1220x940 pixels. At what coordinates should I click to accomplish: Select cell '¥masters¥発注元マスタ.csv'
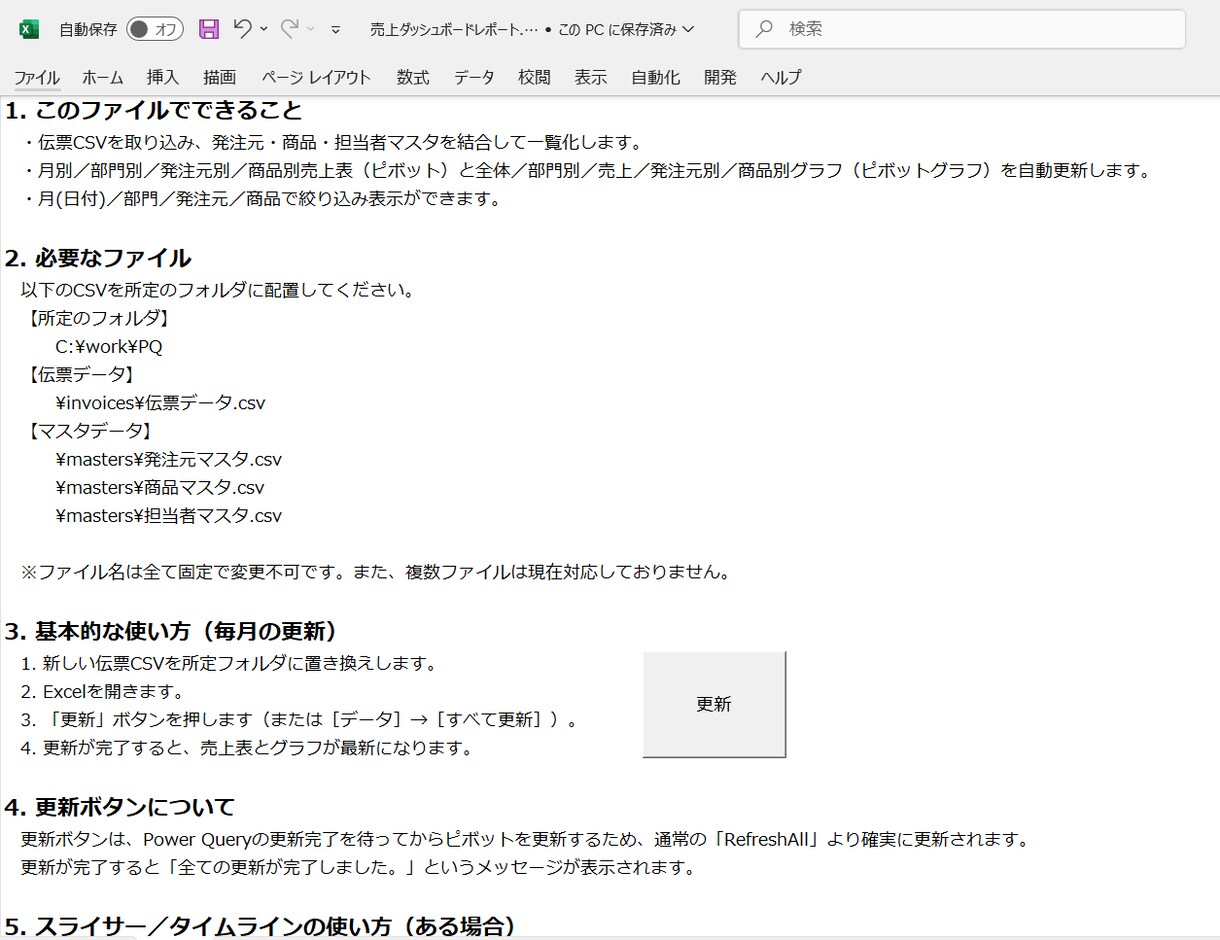[x=169, y=459]
